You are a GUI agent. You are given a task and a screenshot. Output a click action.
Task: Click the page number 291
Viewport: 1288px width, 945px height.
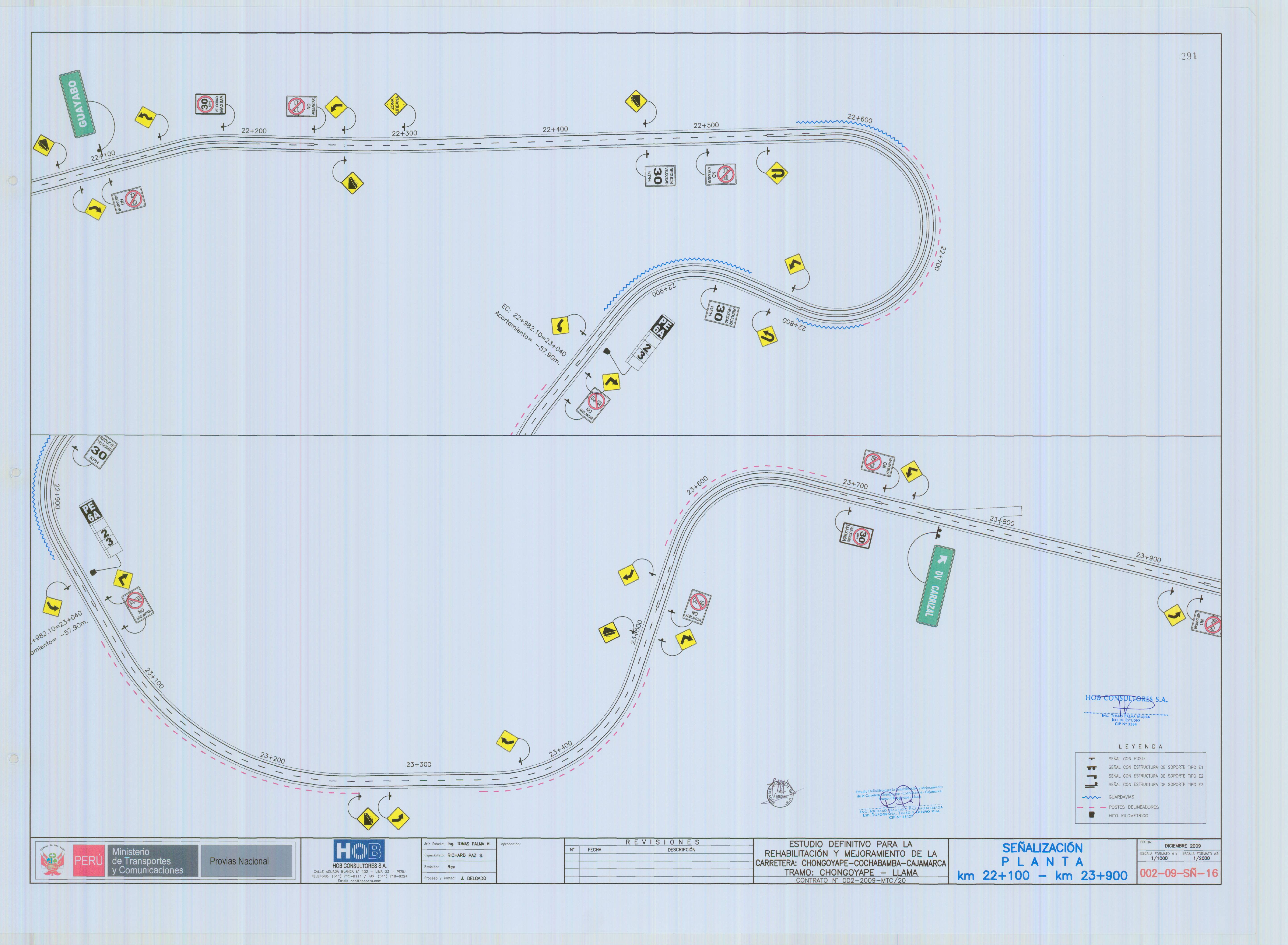[1189, 56]
